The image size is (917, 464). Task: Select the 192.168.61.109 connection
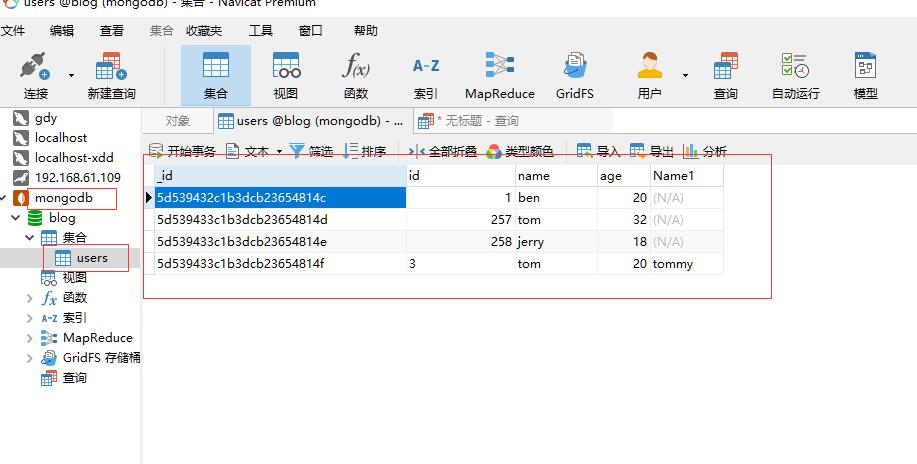(x=78, y=178)
